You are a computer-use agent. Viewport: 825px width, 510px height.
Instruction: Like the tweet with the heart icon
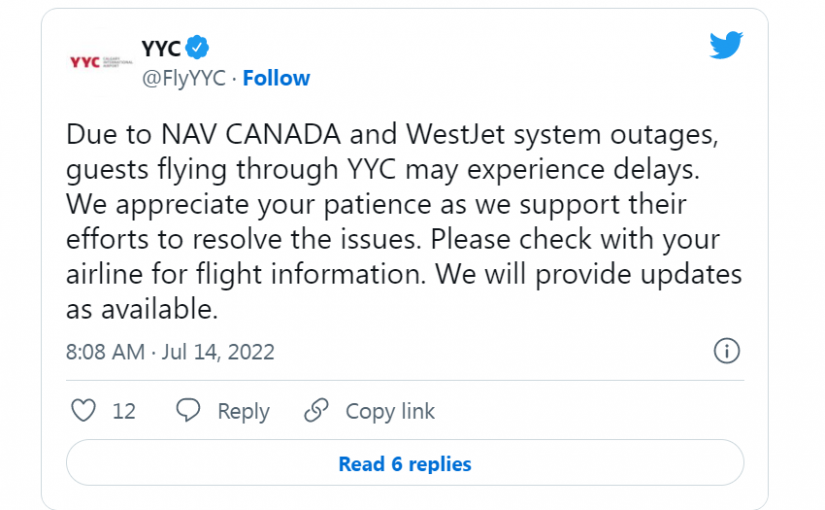pyautogui.click(x=85, y=411)
